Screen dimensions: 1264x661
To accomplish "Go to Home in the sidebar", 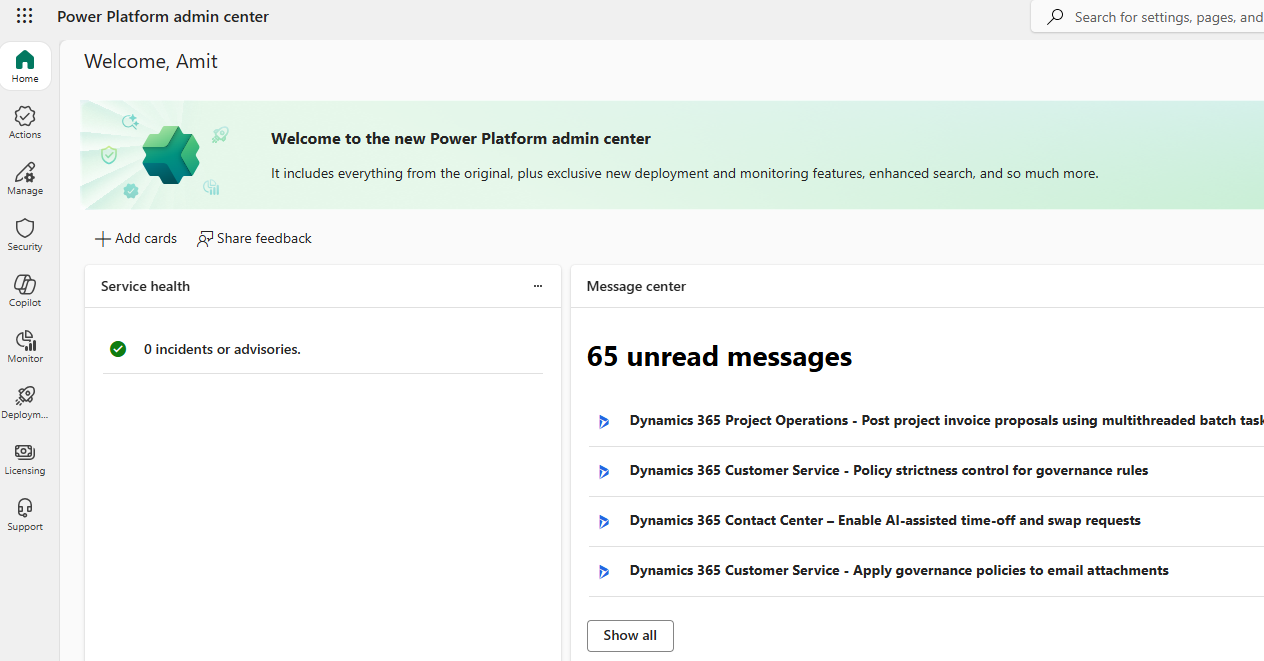I will pos(25,66).
